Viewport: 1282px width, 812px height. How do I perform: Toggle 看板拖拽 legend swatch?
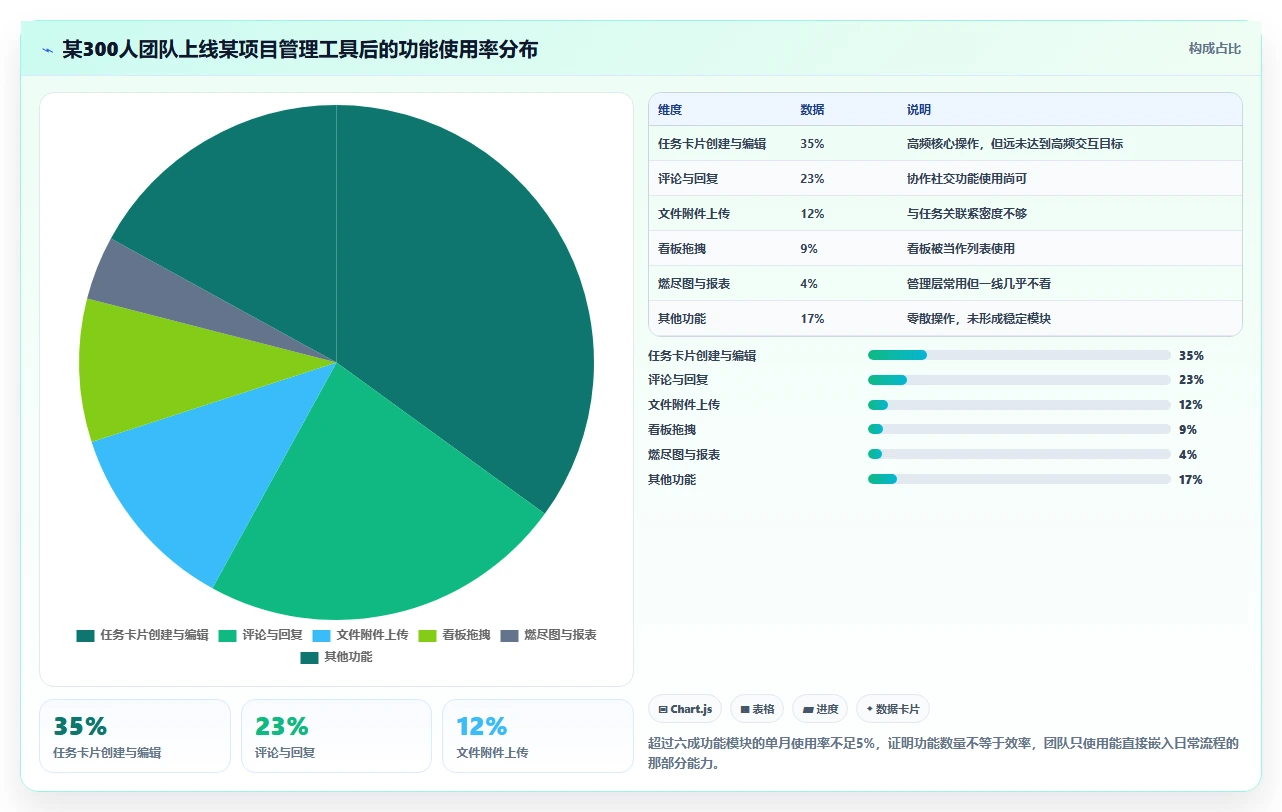428,635
